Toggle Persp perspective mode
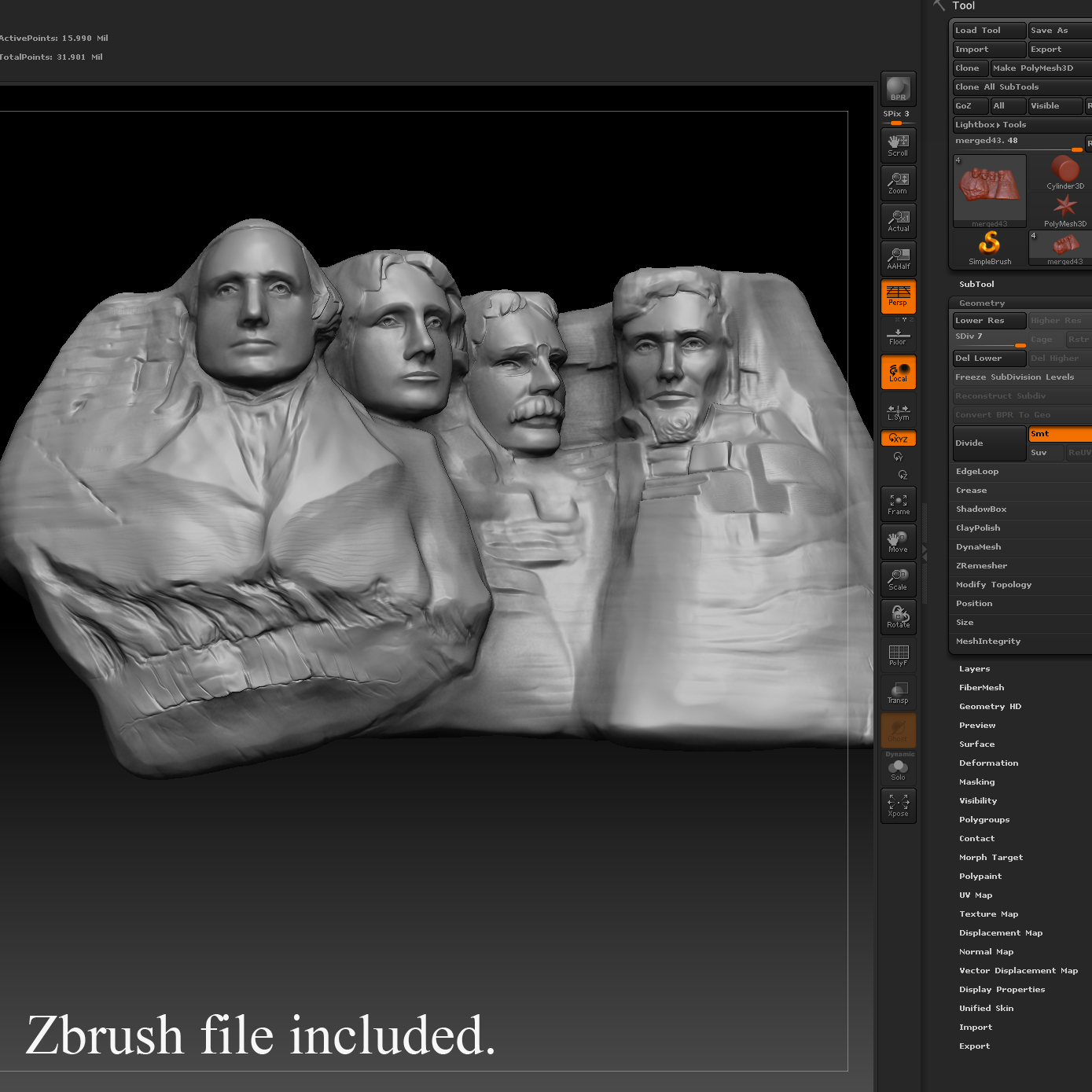The width and height of the screenshot is (1092, 1092). coord(898,296)
